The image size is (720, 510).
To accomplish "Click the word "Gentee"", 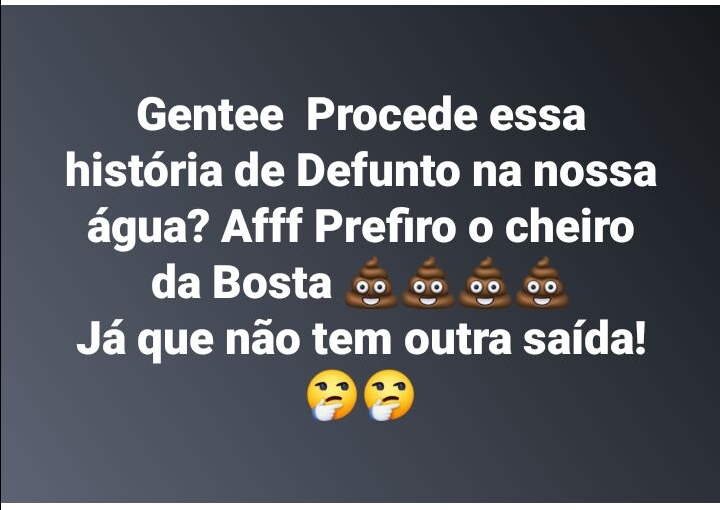I will [x=210, y=115].
